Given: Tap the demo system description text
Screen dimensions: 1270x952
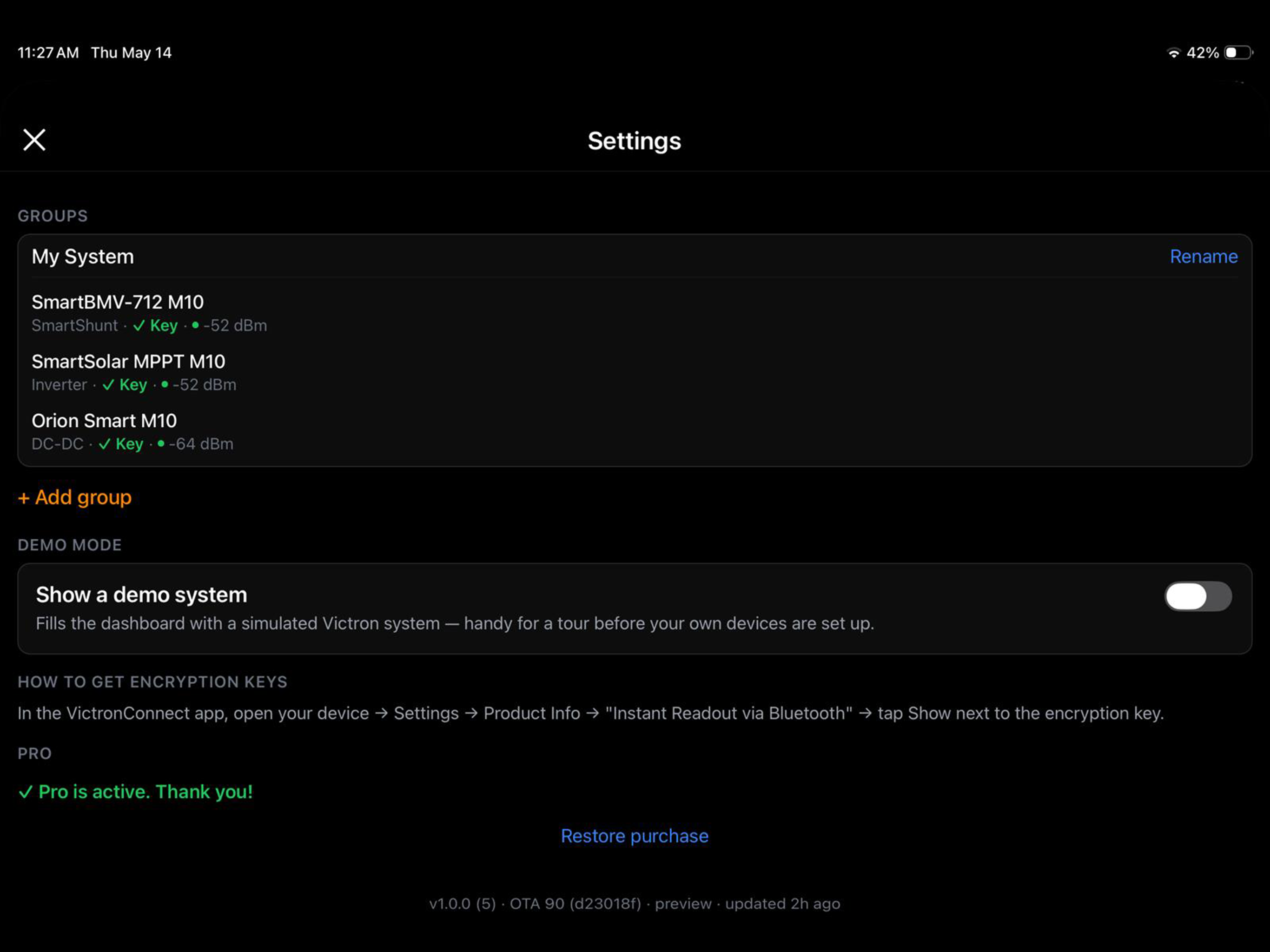Looking at the screenshot, I should [455, 623].
